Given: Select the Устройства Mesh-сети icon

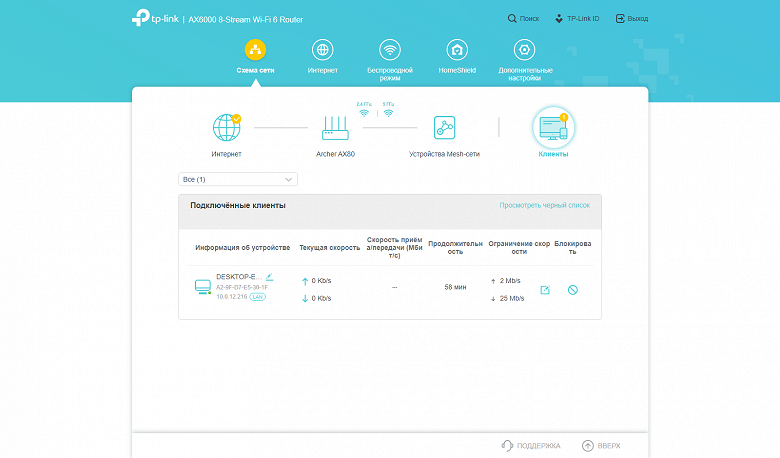Looking at the screenshot, I should (x=444, y=127).
